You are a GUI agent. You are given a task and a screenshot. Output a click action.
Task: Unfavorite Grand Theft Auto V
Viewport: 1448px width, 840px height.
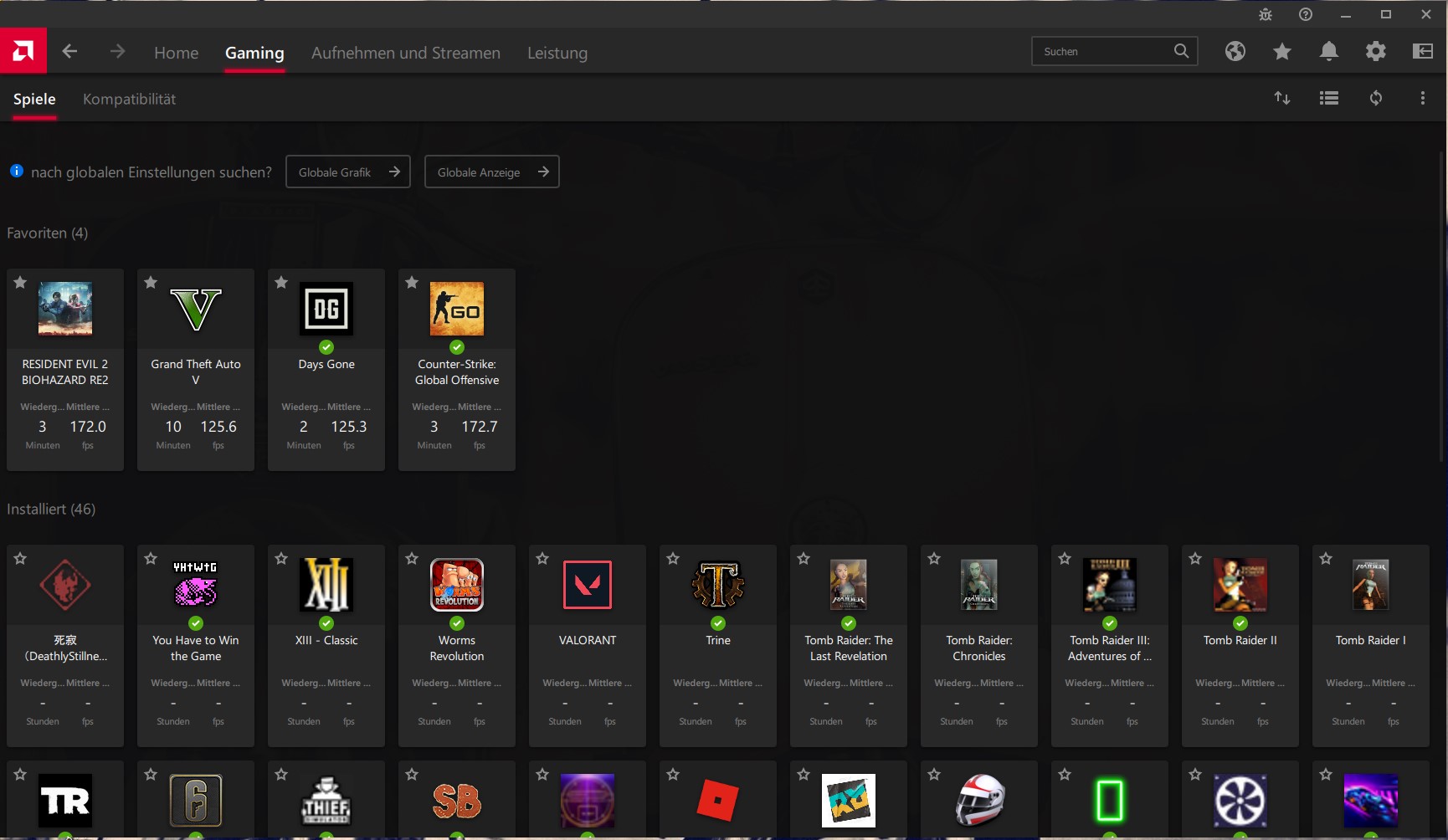151,283
